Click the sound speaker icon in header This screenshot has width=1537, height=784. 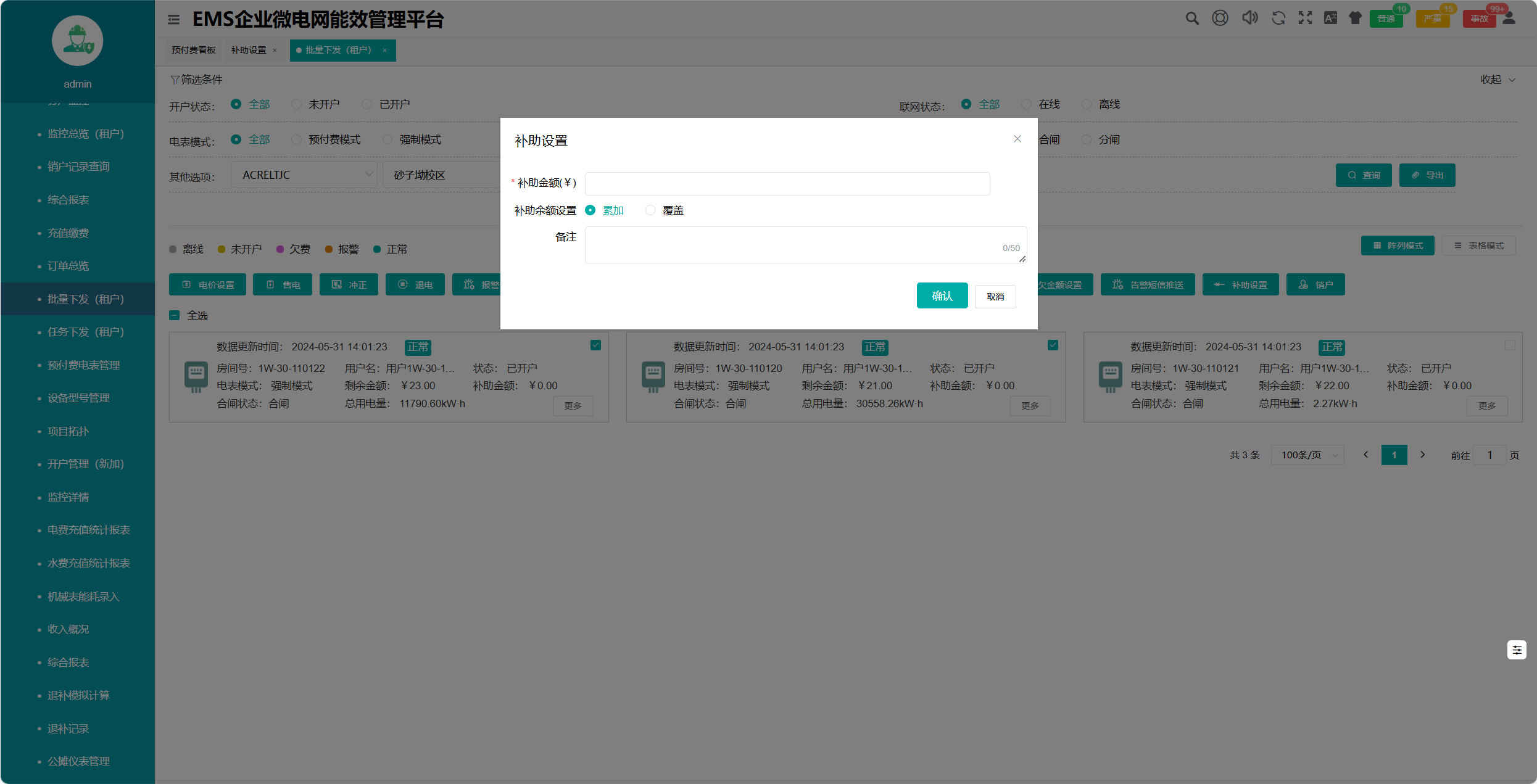point(1249,18)
